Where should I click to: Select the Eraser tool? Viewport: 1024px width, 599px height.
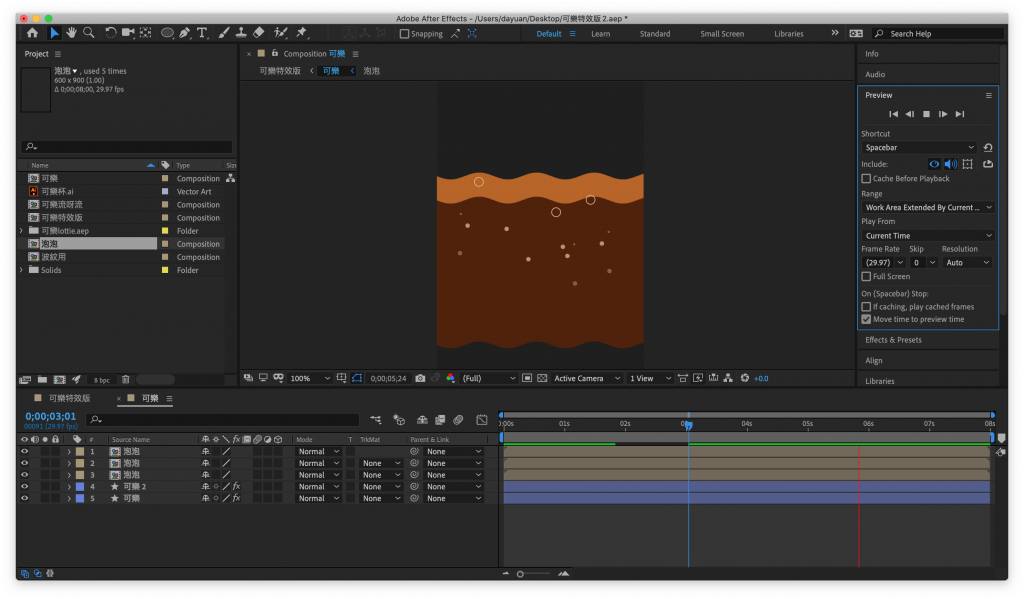(x=259, y=33)
